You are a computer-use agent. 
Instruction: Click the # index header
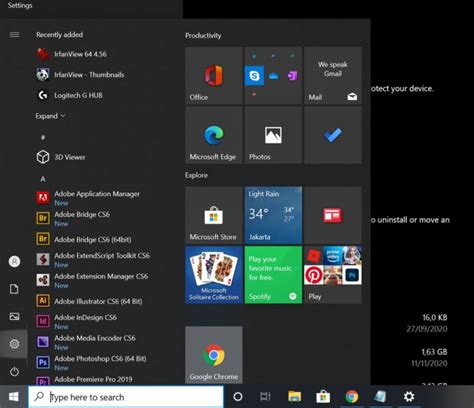tap(43, 137)
